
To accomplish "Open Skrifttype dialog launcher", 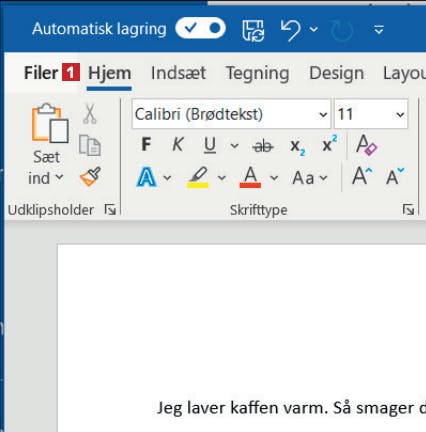I will (408, 210).
